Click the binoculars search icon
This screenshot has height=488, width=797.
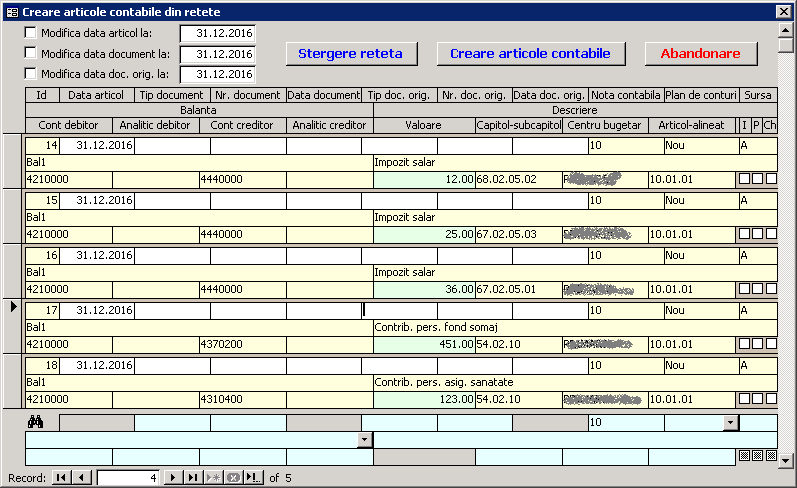click(x=36, y=422)
